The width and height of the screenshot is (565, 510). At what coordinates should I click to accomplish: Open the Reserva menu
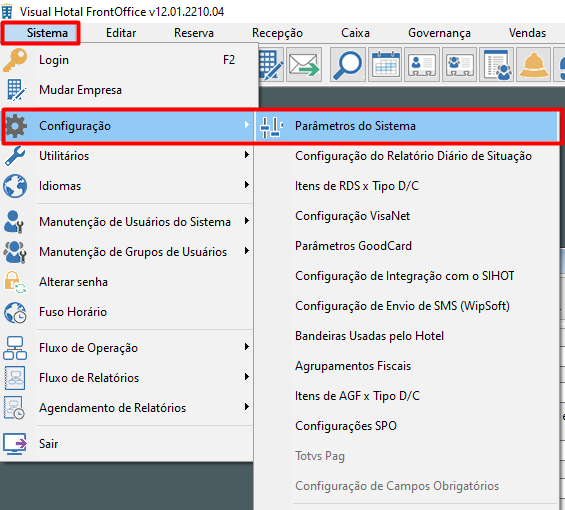point(194,33)
